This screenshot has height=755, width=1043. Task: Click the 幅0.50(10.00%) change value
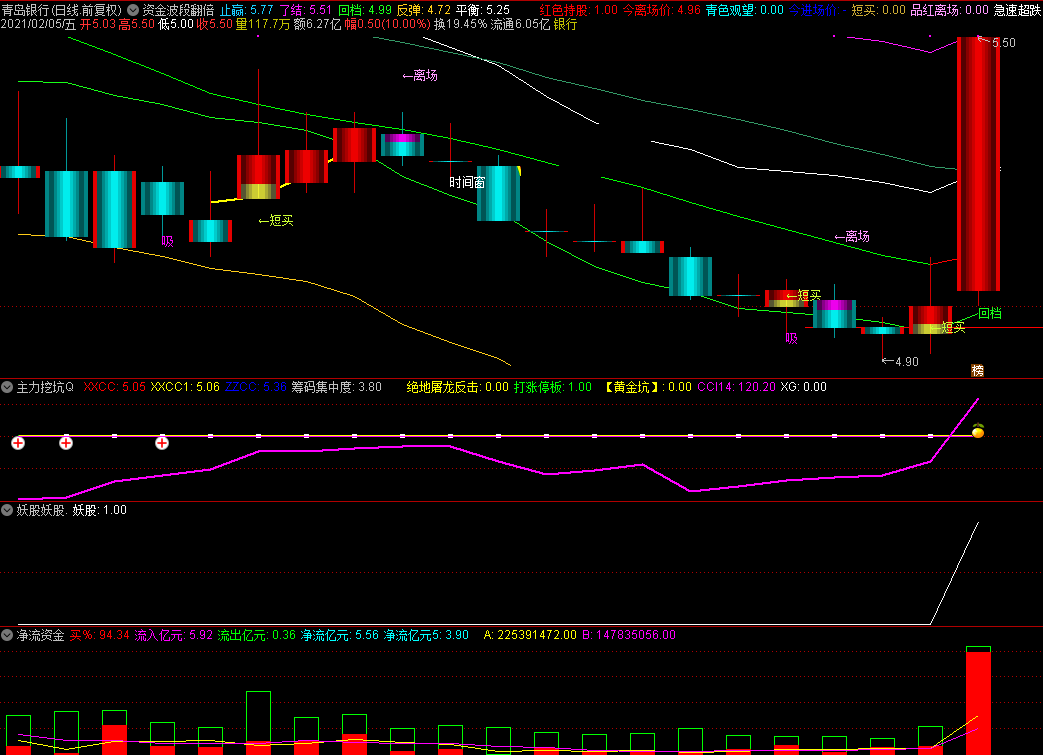tap(387, 24)
